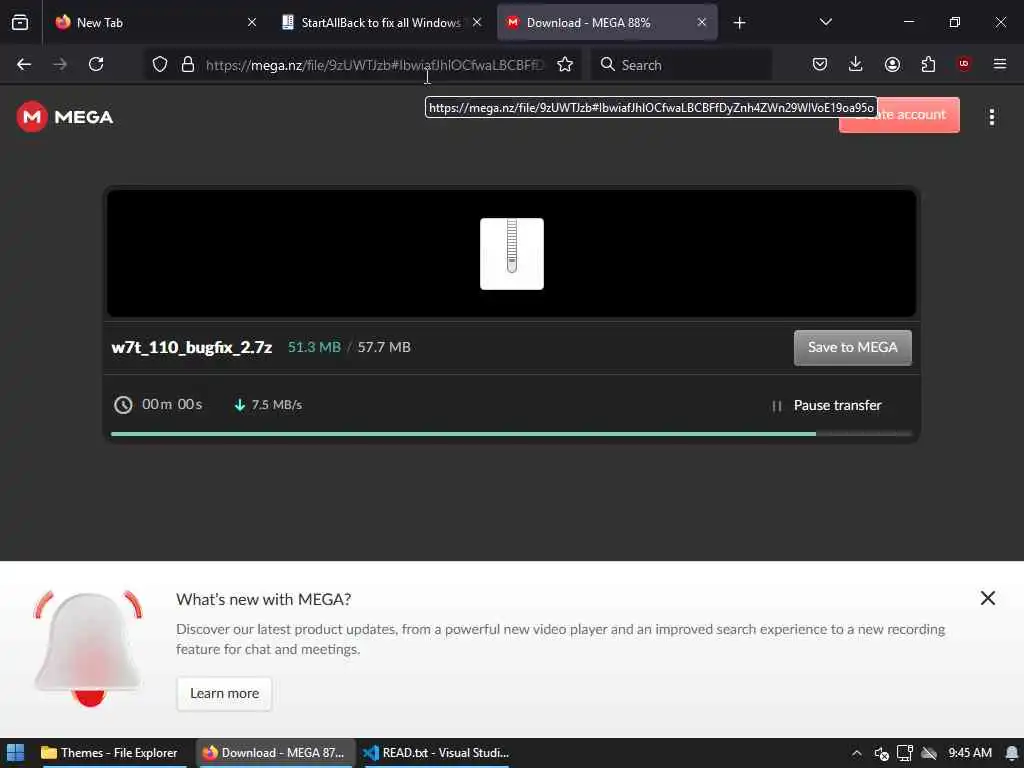The height and width of the screenshot is (768, 1024).
Task: Open MEGA three-dot options menu
Action: pos(992,117)
